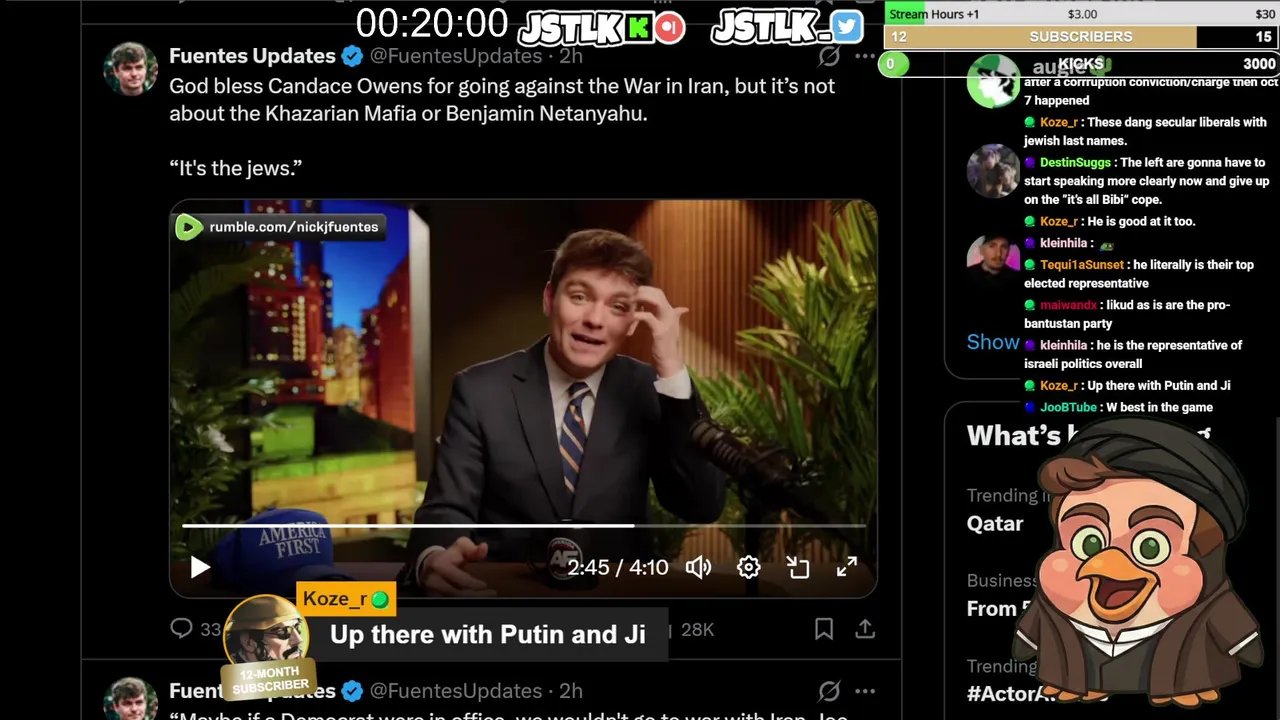This screenshot has width=1280, height=720.
Task: Click the rumble.com/nickjfuentes label on video
Action: (279, 227)
